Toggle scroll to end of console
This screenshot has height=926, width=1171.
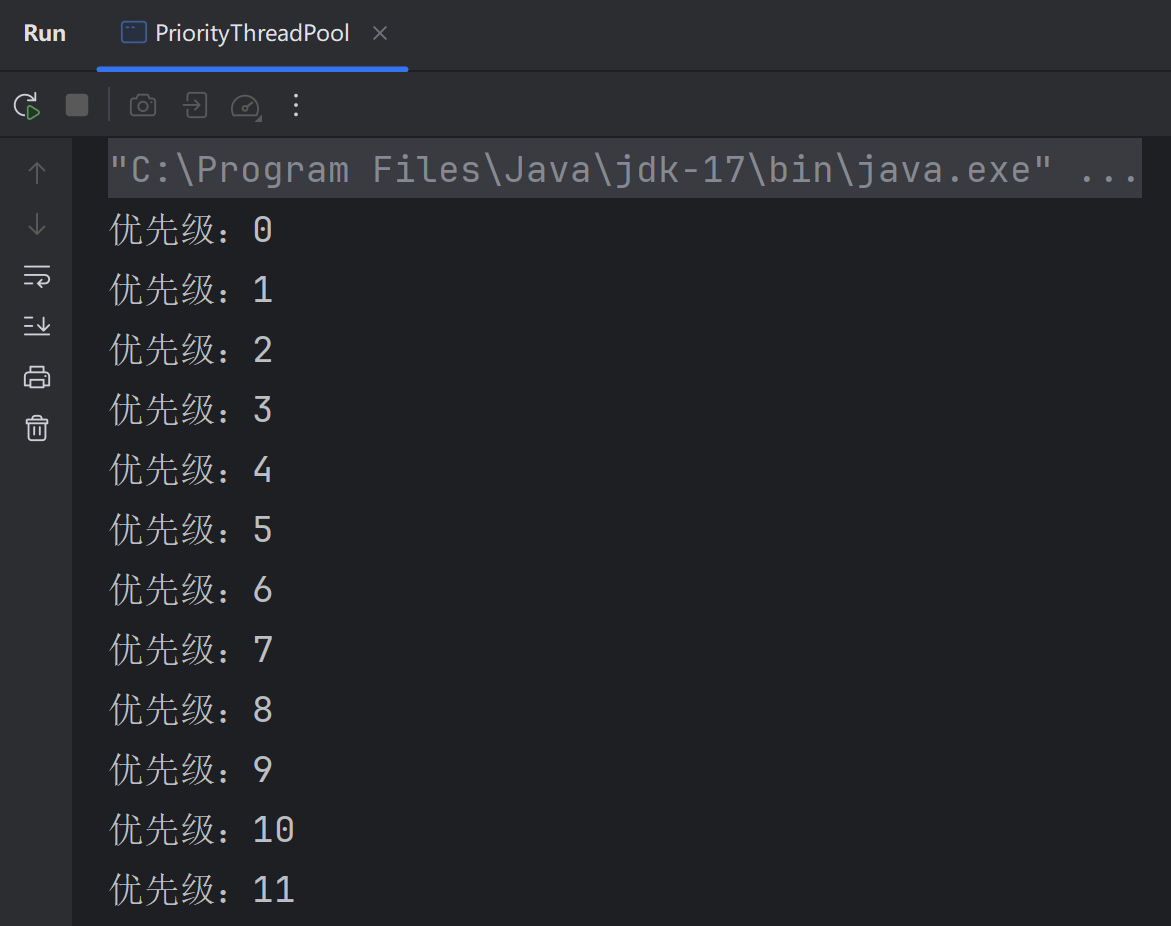tap(37, 326)
